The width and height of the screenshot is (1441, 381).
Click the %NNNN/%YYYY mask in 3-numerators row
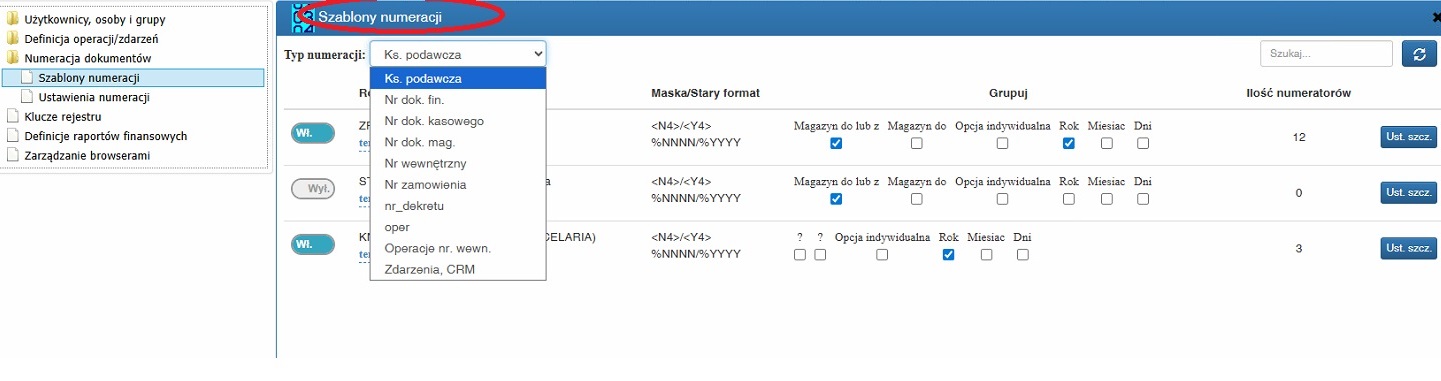[696, 254]
